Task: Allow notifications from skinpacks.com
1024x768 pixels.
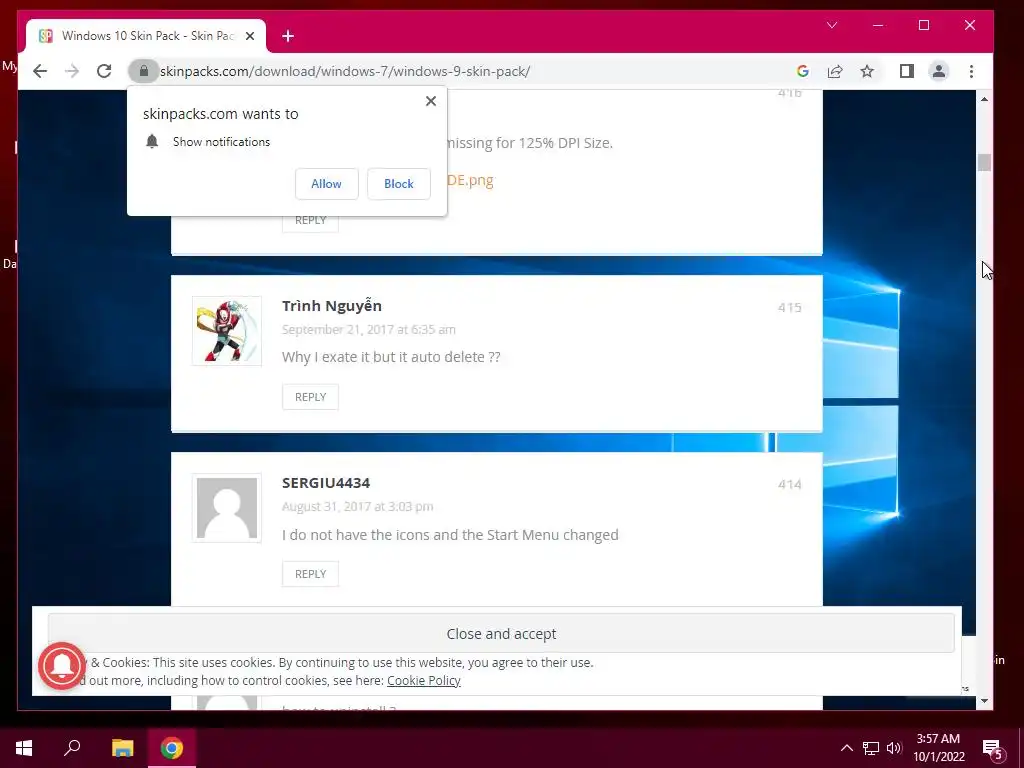Action: click(x=327, y=184)
